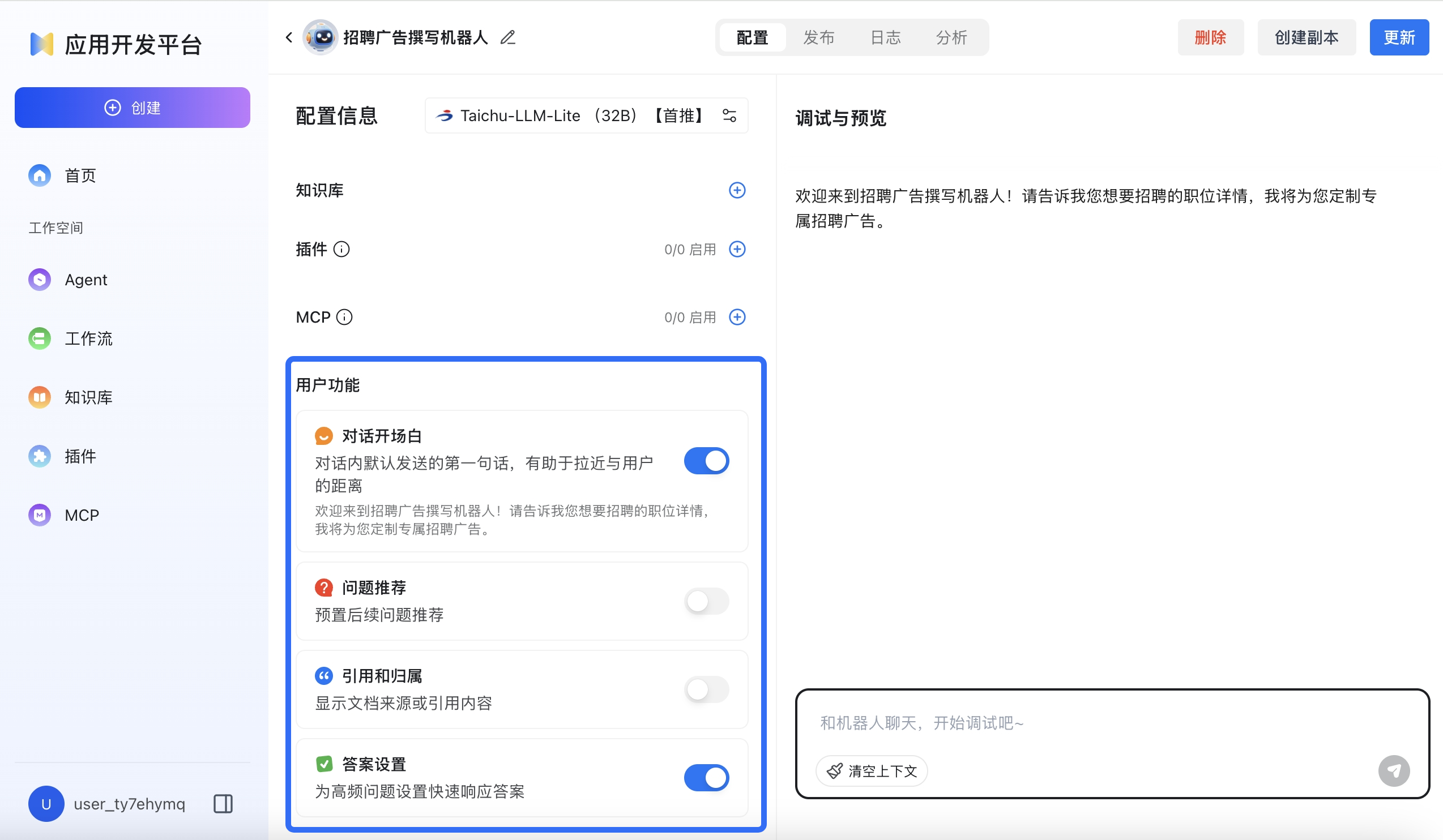This screenshot has width=1443, height=840.
Task: Open the 知识库 sidebar section
Action: point(89,397)
